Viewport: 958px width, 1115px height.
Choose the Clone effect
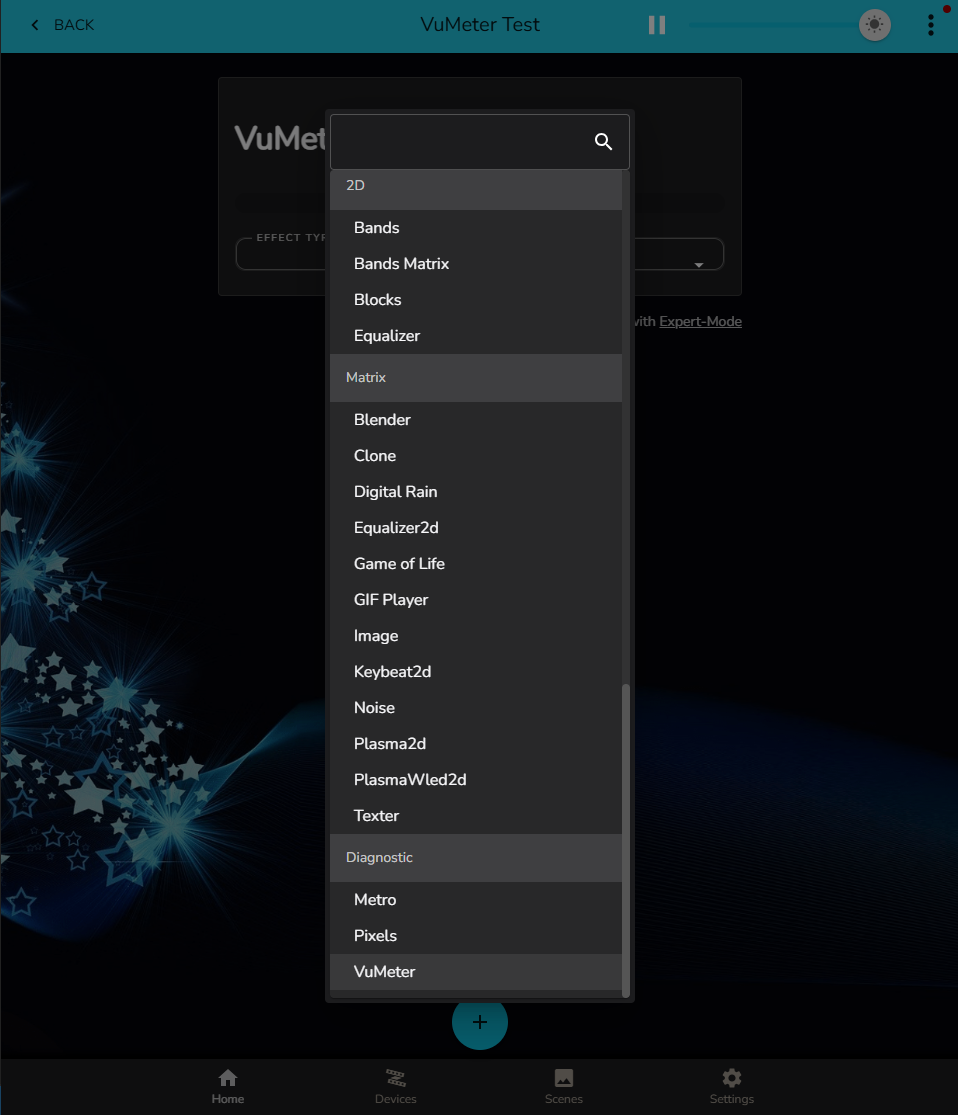coord(476,456)
